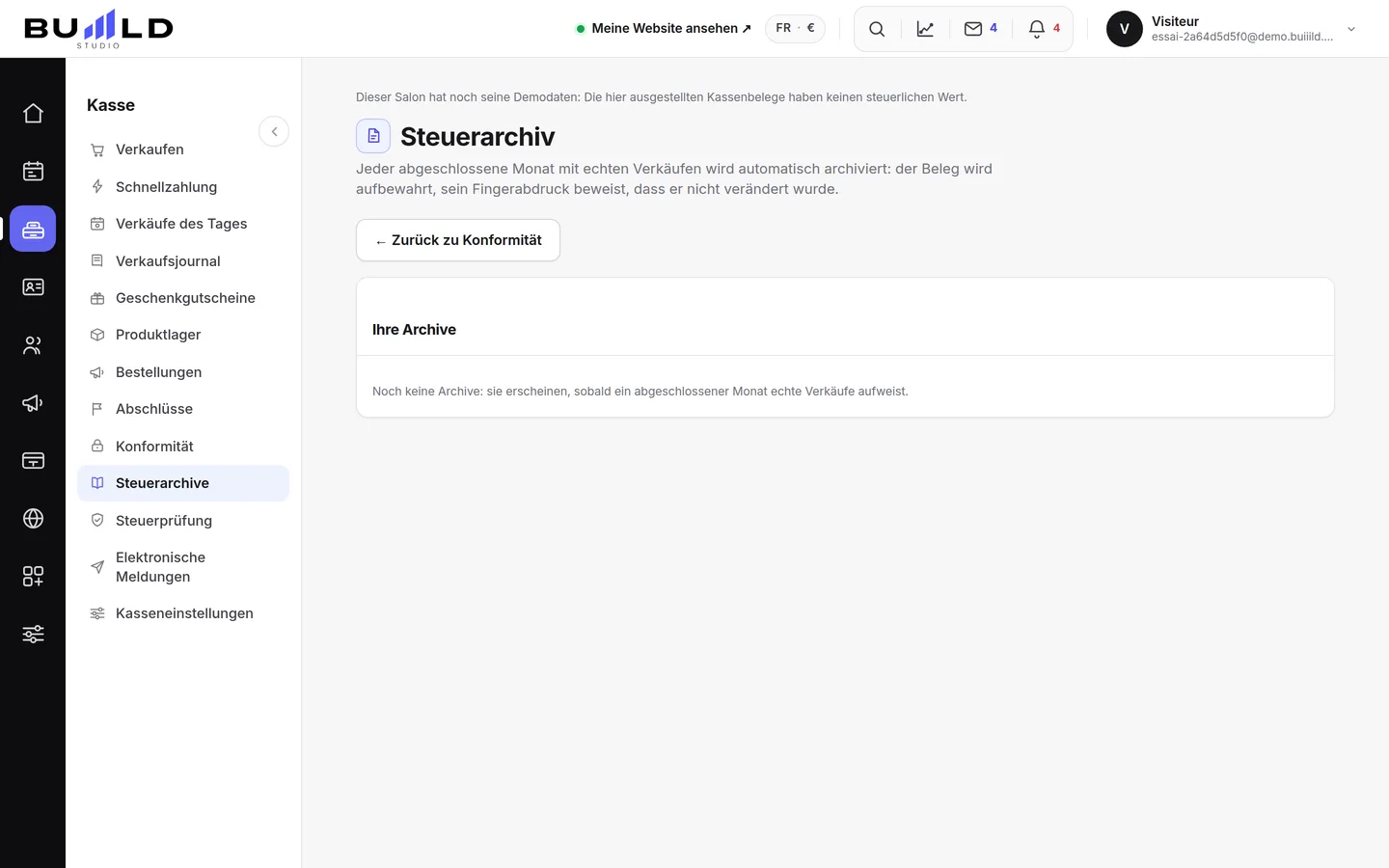Open the team members icon in the rail
Viewport: 1389px width, 868px height.
(x=33, y=345)
